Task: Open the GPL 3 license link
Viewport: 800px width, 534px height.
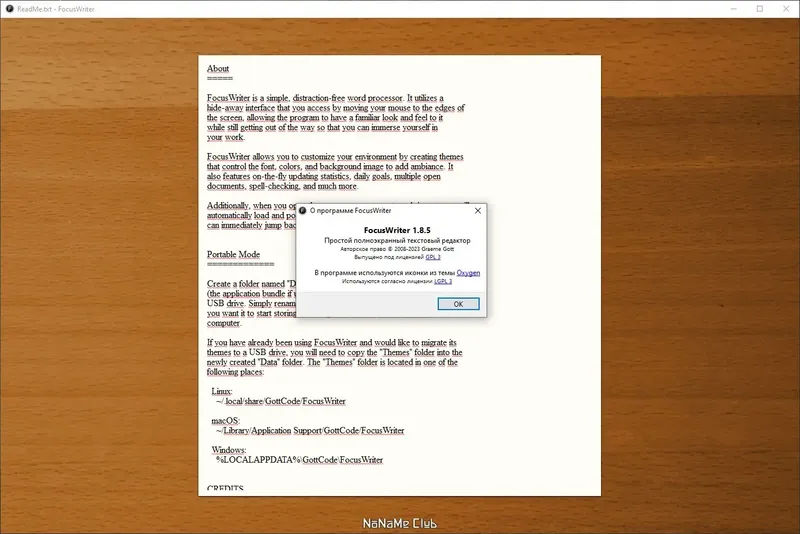Action: [x=433, y=257]
